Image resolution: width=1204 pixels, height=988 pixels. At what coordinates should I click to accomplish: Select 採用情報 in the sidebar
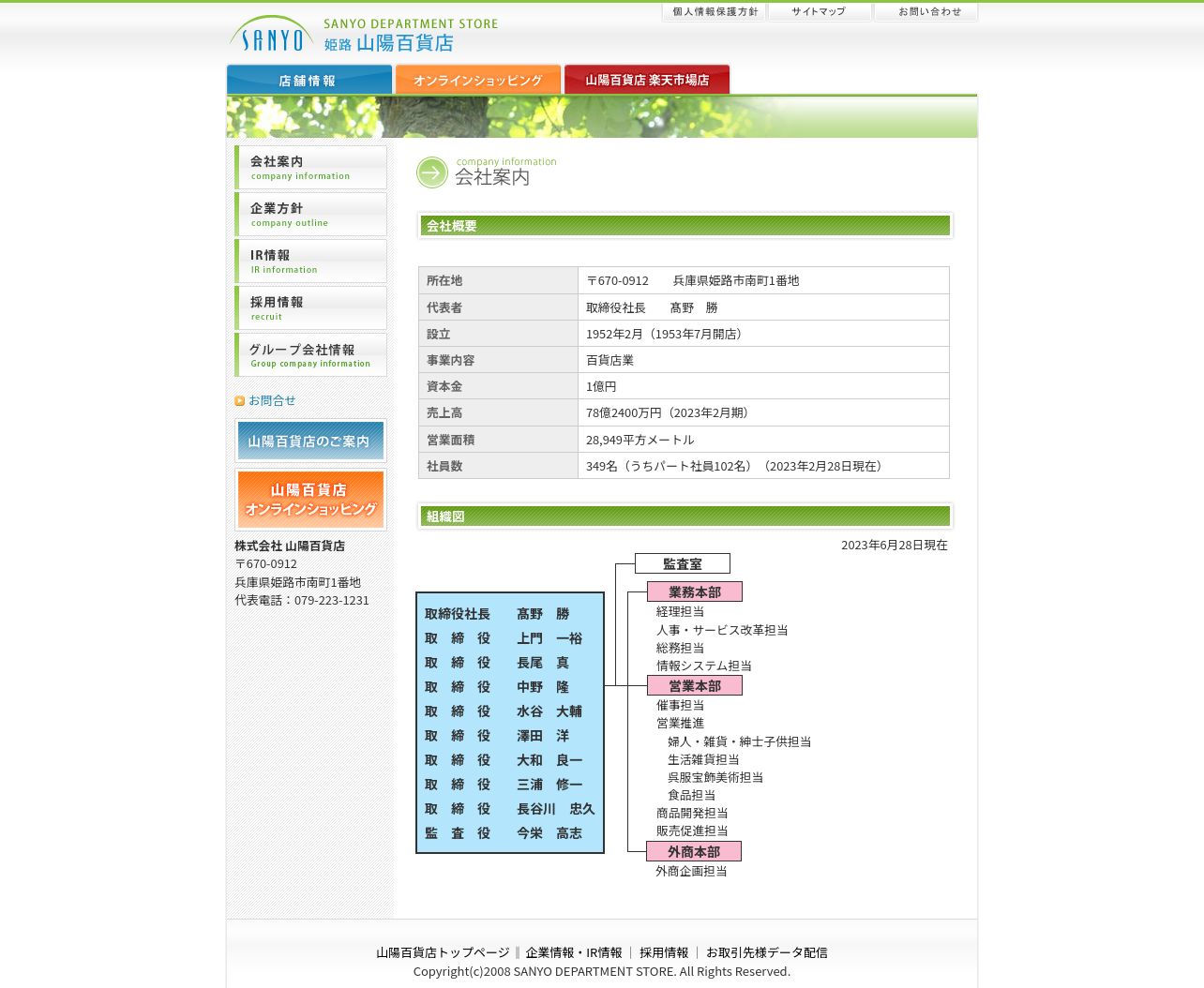click(x=311, y=308)
